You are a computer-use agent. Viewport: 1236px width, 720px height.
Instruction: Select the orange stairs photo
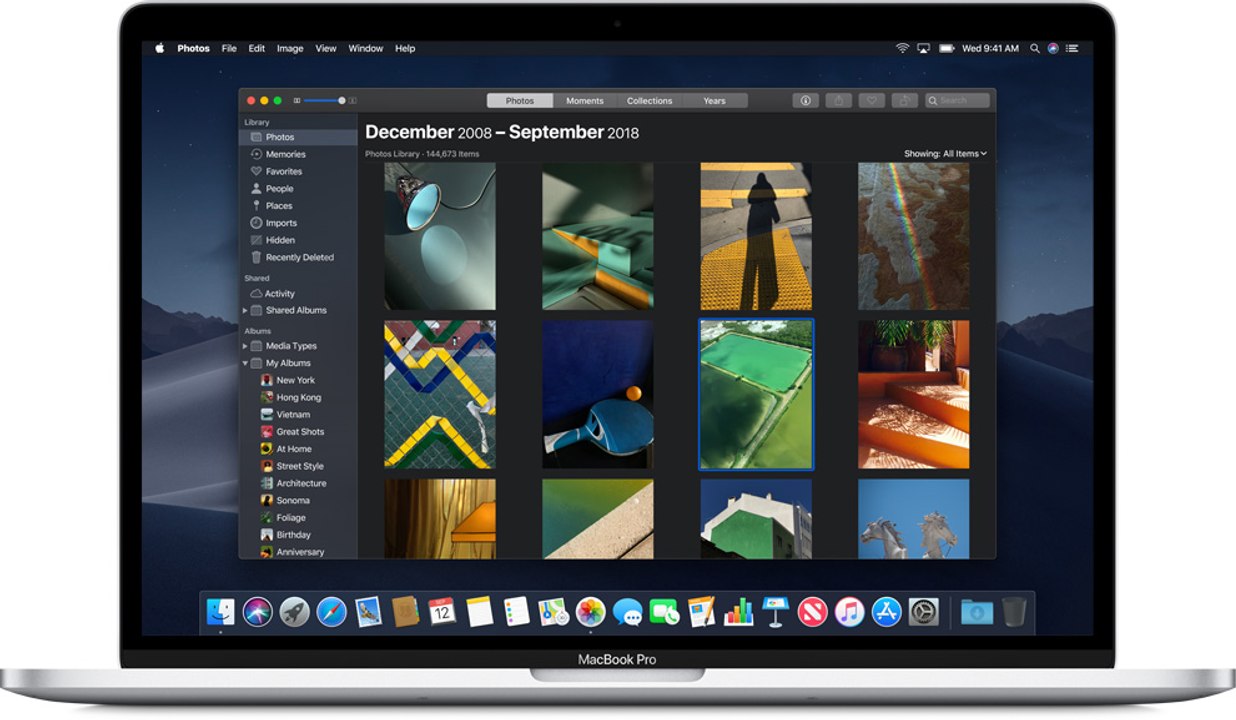[913, 394]
